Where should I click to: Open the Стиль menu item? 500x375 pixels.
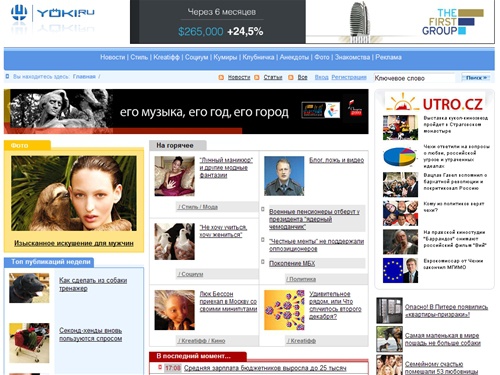click(139, 57)
